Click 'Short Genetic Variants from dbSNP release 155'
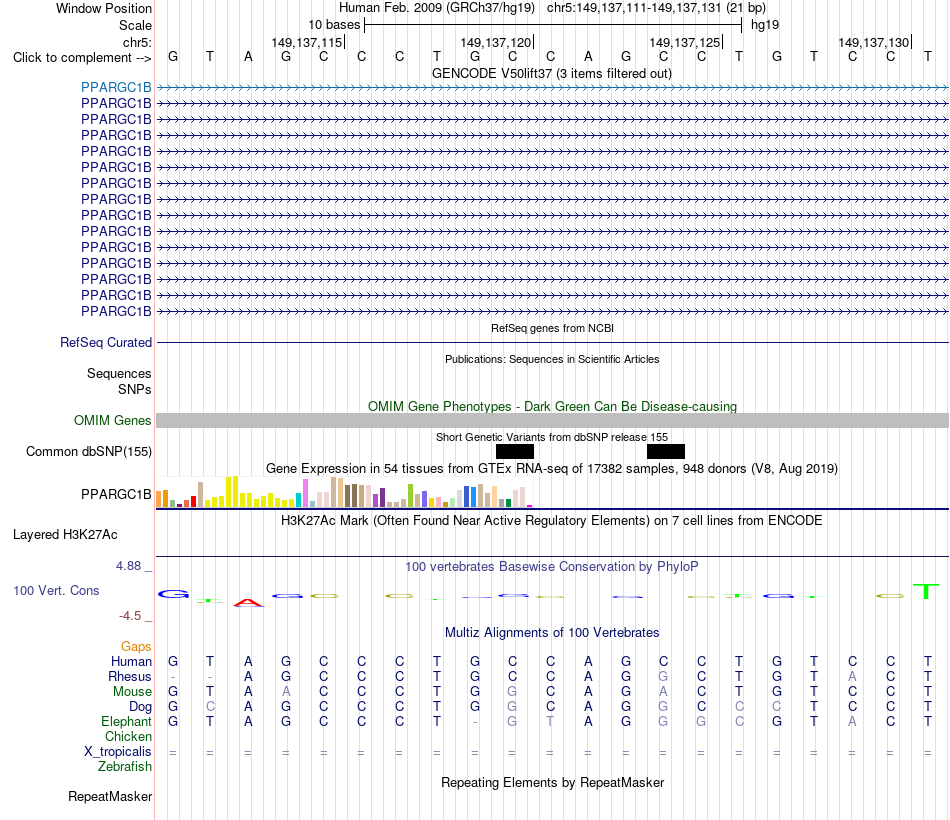Viewport: 950px width, 820px height. (x=552, y=437)
